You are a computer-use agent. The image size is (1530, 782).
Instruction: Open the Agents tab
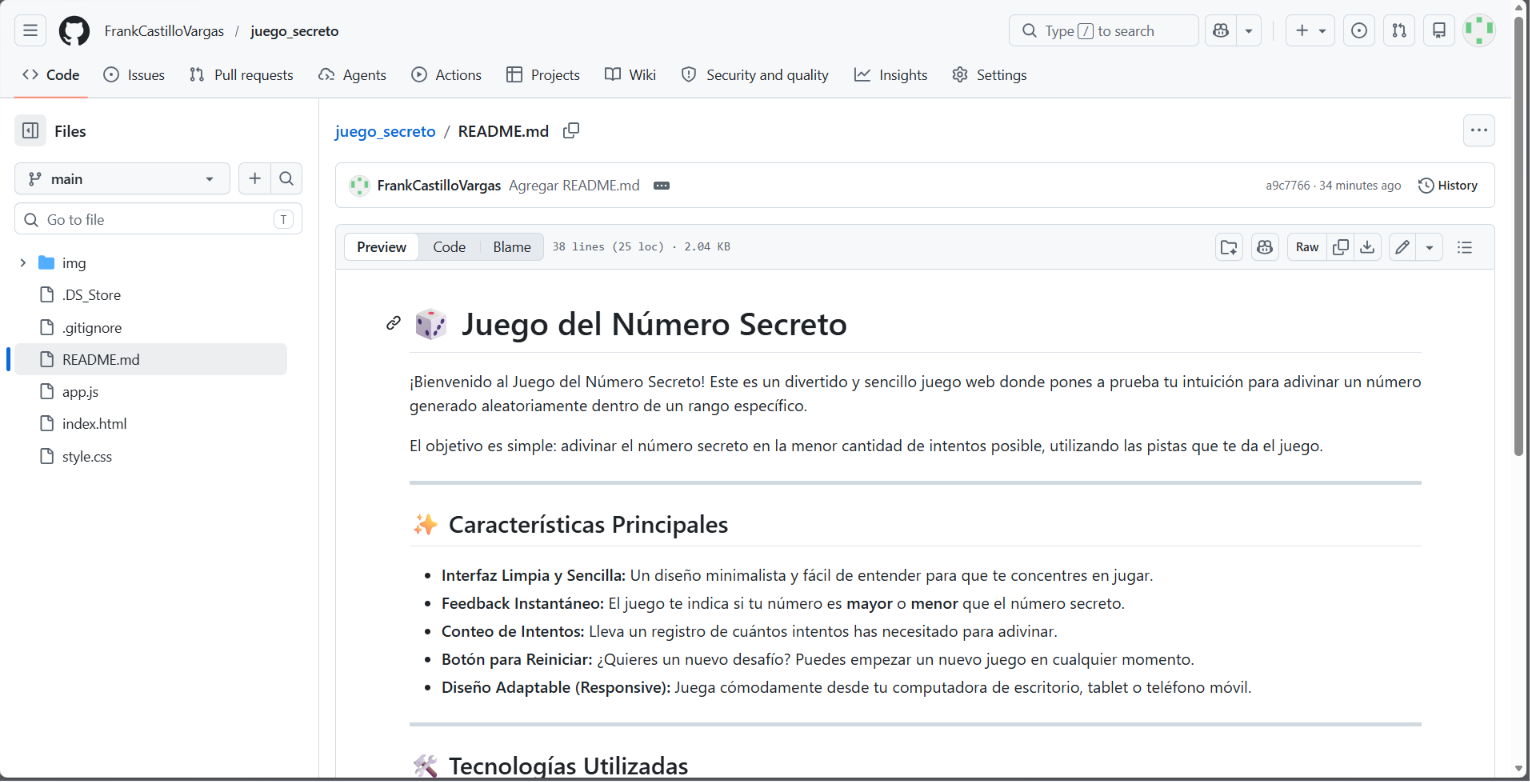pyautogui.click(x=352, y=75)
